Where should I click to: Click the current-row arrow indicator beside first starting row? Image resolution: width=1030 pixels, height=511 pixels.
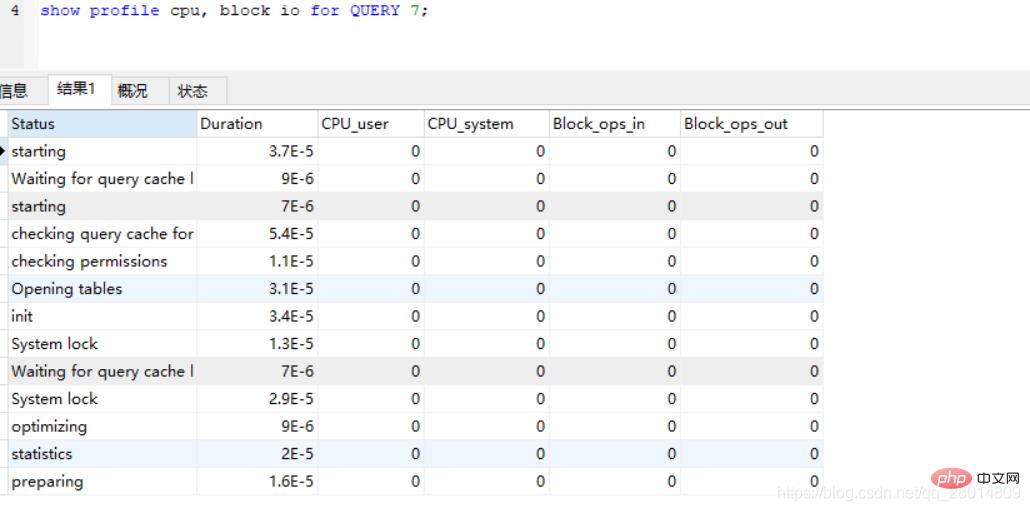coord(4,151)
